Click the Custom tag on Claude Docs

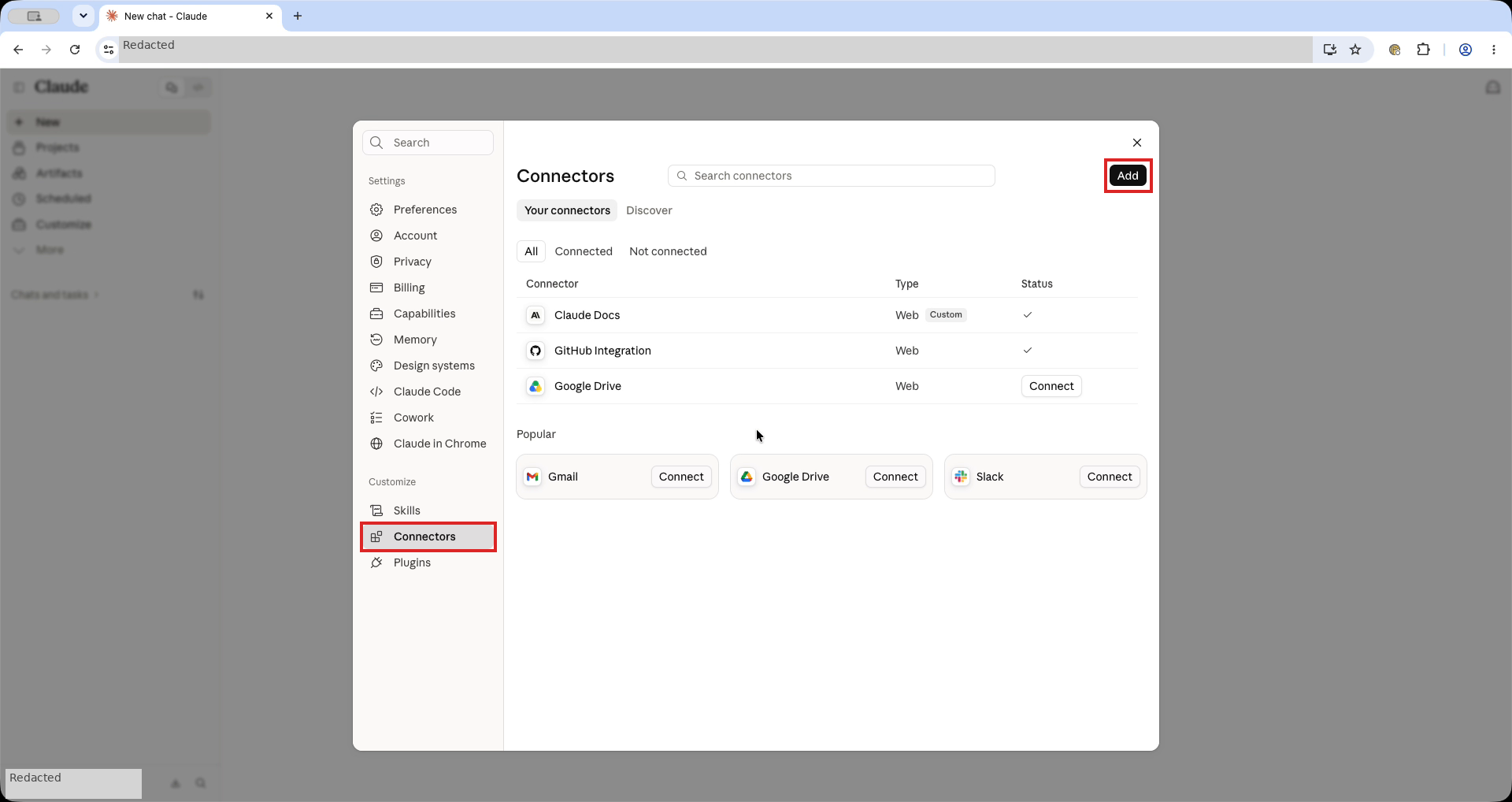pyautogui.click(x=946, y=314)
